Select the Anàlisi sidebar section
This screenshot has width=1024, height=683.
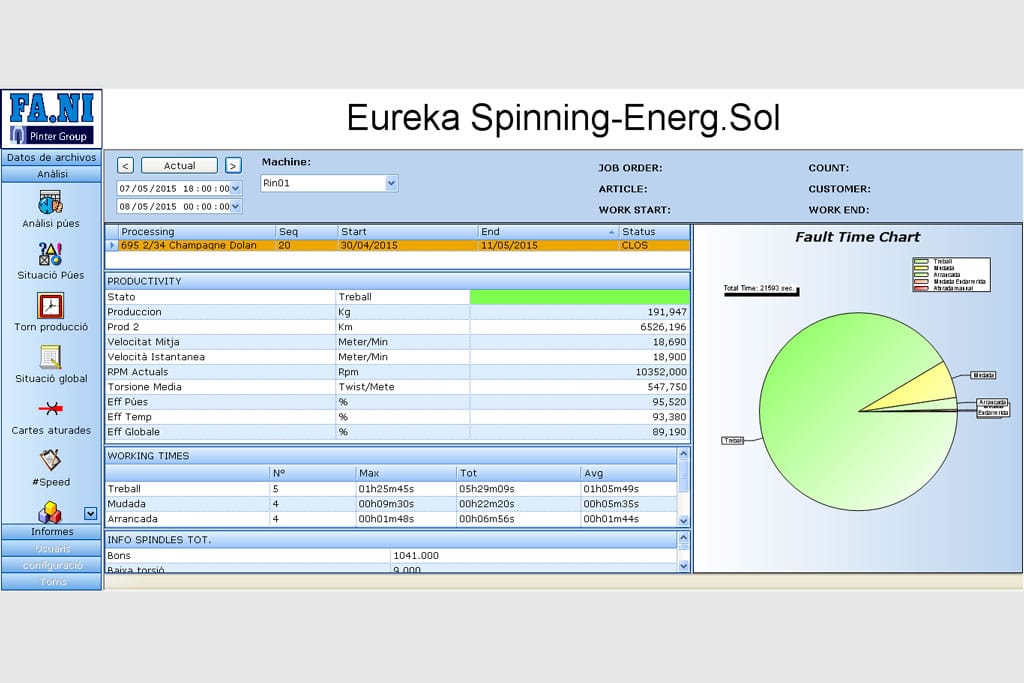point(52,174)
